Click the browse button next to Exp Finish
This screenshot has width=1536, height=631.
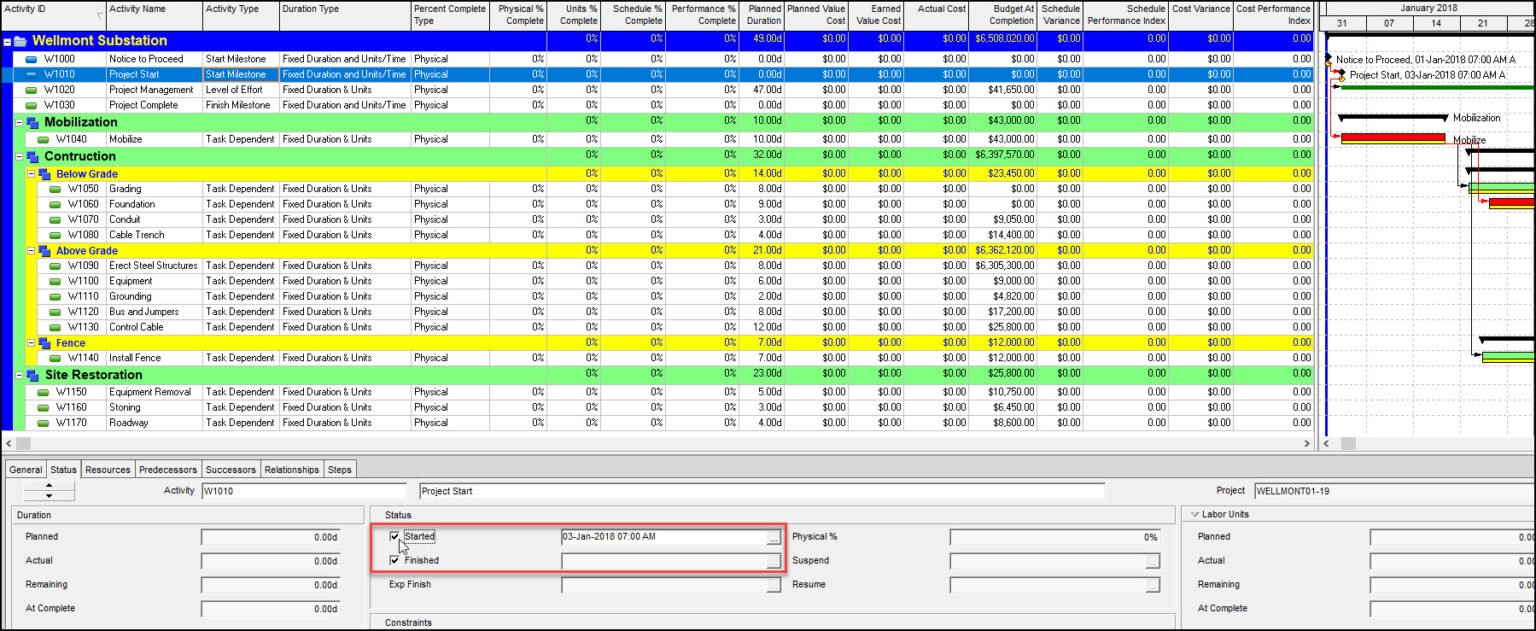click(775, 584)
